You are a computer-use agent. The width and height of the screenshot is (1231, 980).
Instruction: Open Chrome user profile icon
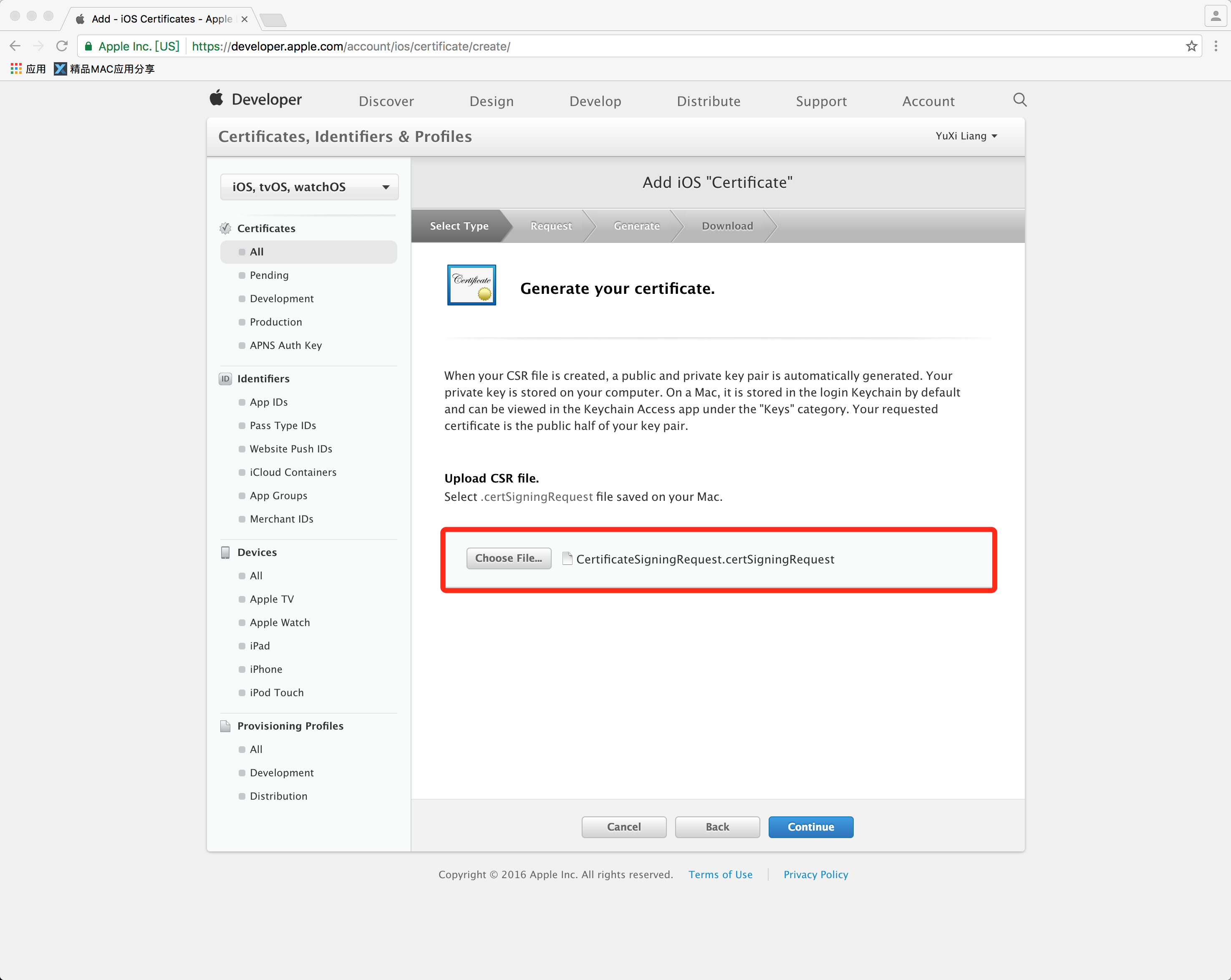tap(1215, 16)
